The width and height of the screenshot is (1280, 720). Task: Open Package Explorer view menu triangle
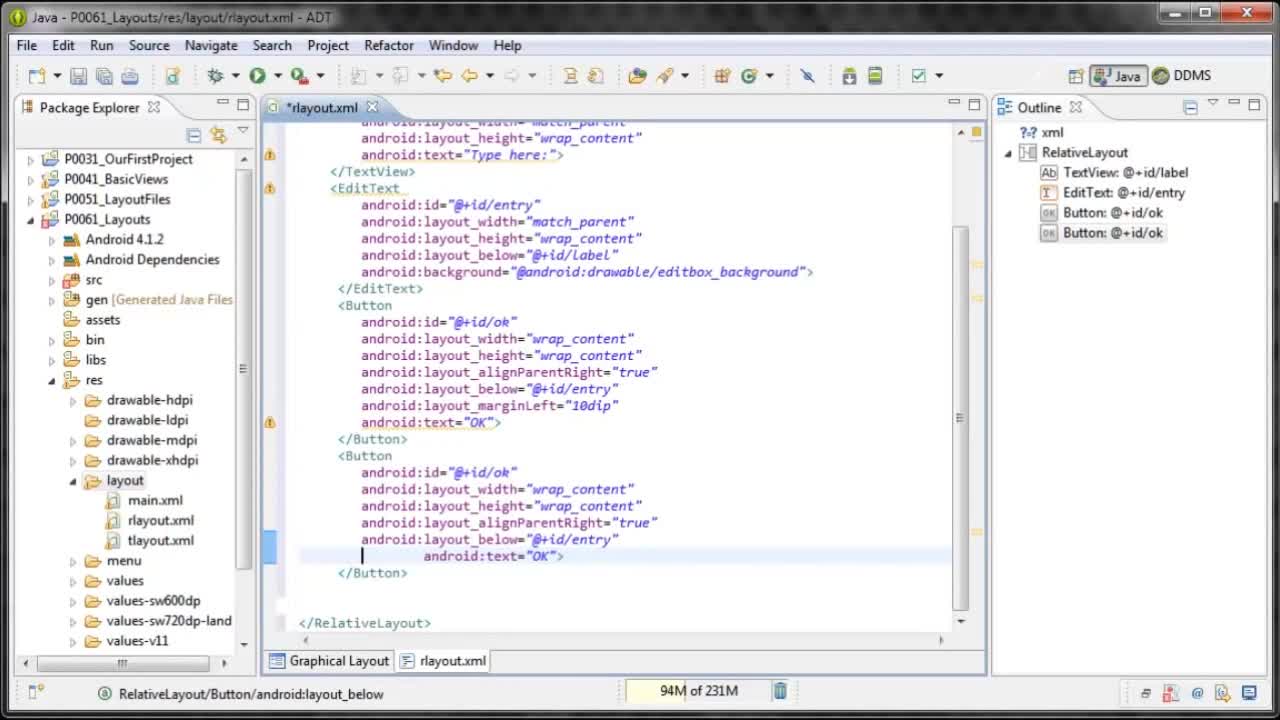pos(242,131)
